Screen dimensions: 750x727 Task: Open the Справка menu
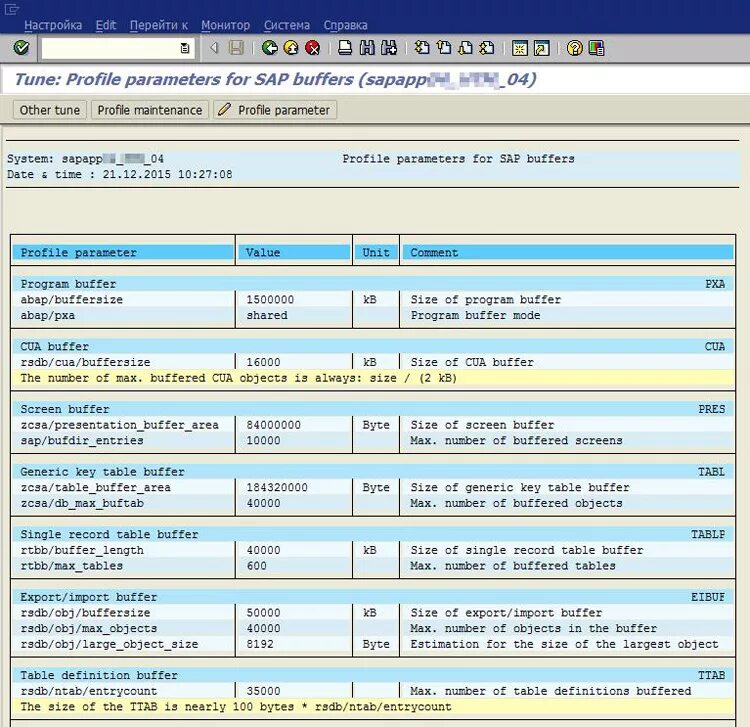click(345, 25)
